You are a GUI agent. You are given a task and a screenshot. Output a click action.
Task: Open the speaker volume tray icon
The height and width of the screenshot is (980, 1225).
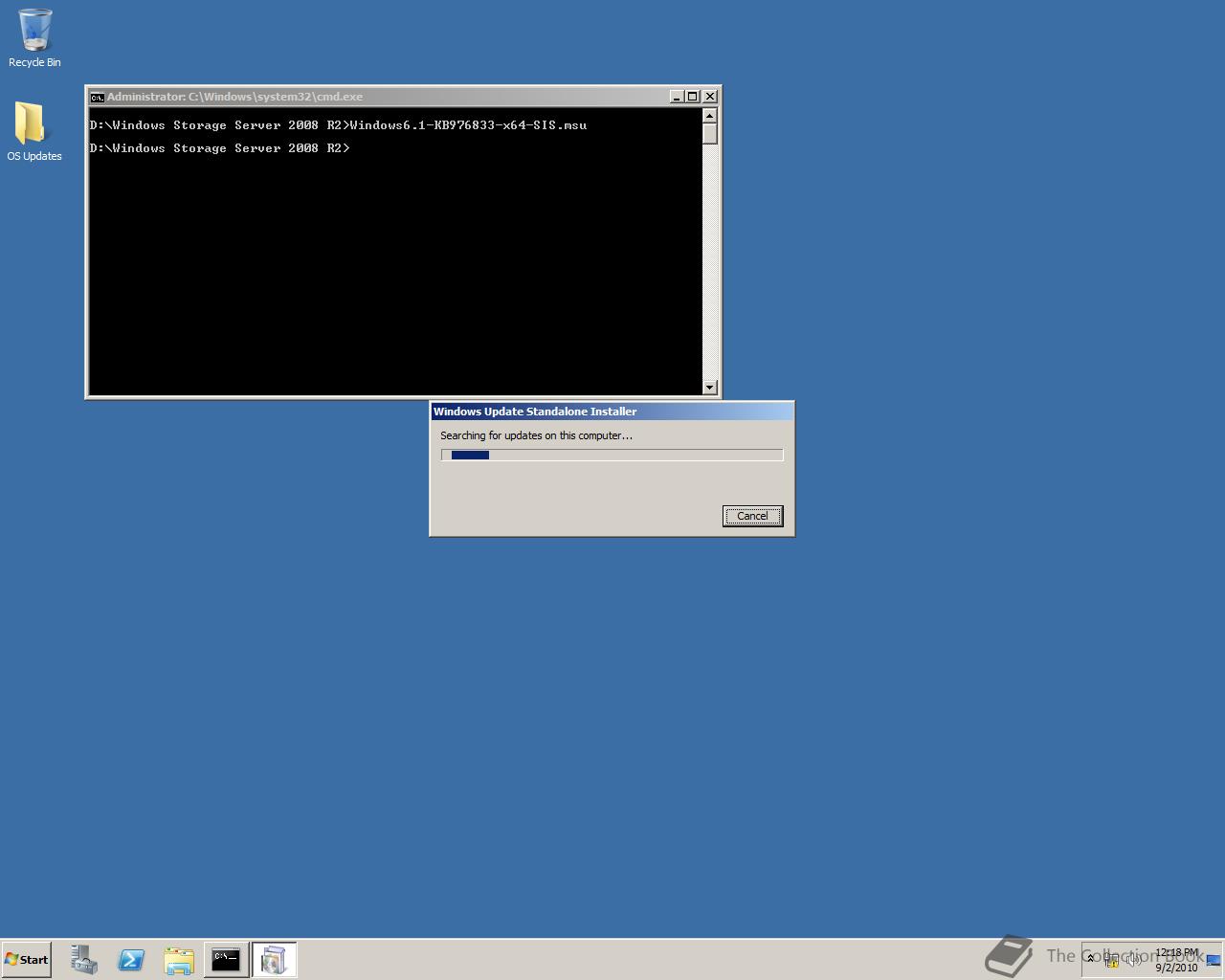tap(1133, 960)
